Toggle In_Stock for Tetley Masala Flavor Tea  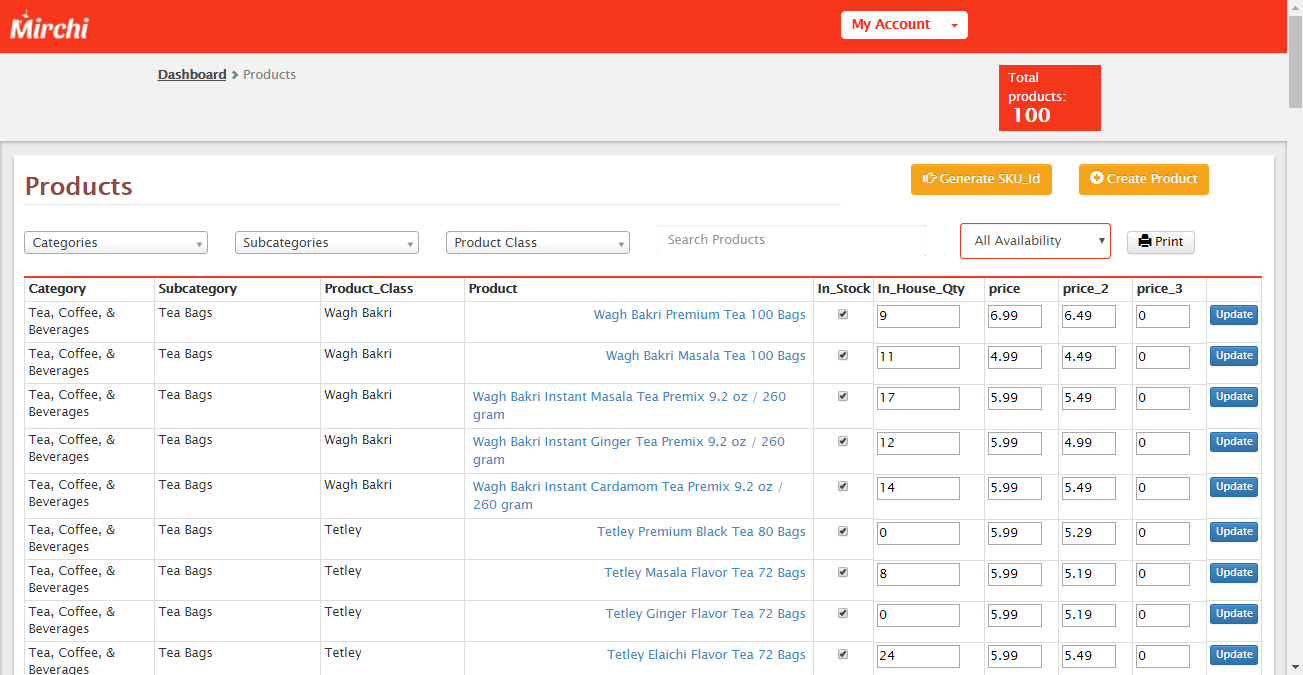[843, 572]
